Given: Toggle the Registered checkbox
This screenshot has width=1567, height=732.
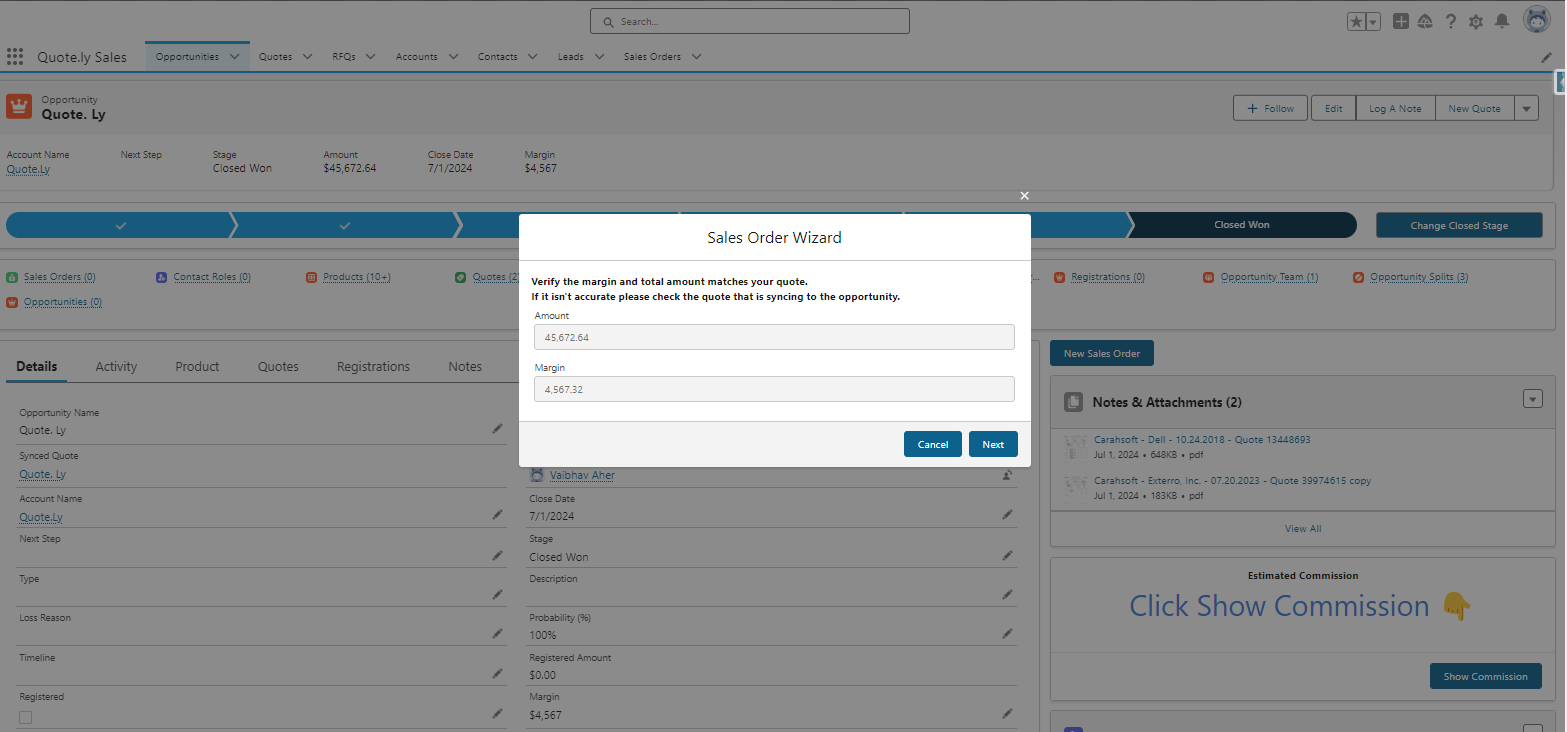Looking at the screenshot, I should click(x=26, y=717).
